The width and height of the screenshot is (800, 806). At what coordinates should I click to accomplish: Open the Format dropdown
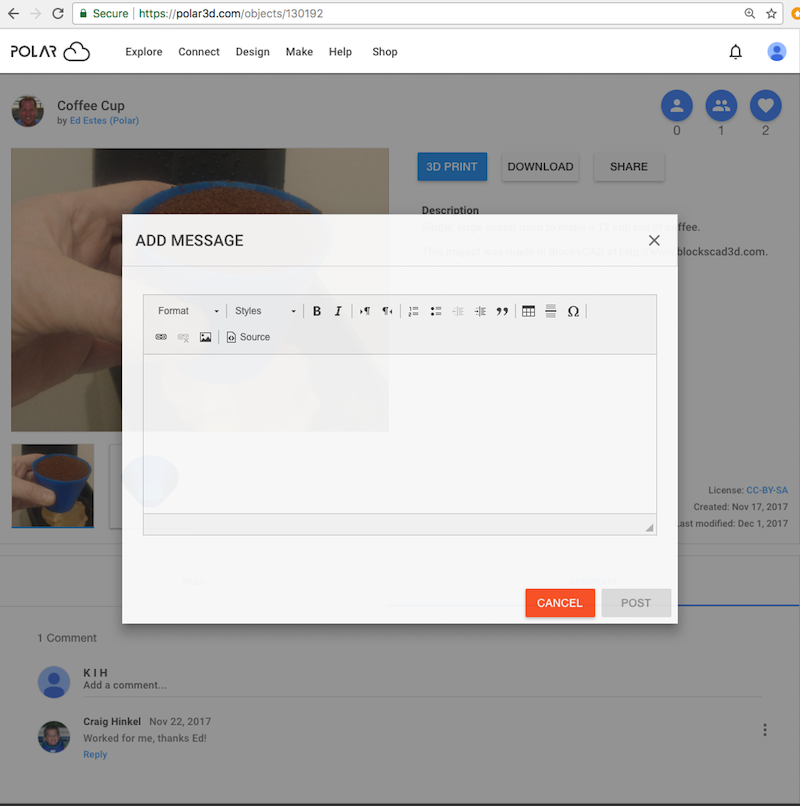(x=188, y=311)
